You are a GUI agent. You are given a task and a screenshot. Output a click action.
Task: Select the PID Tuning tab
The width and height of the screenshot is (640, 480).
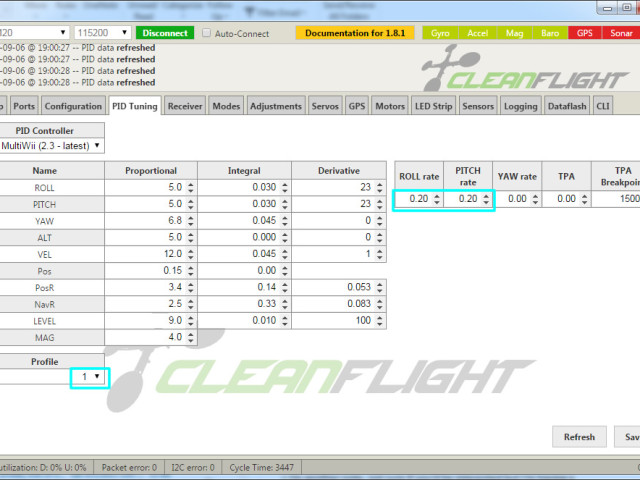[135, 106]
